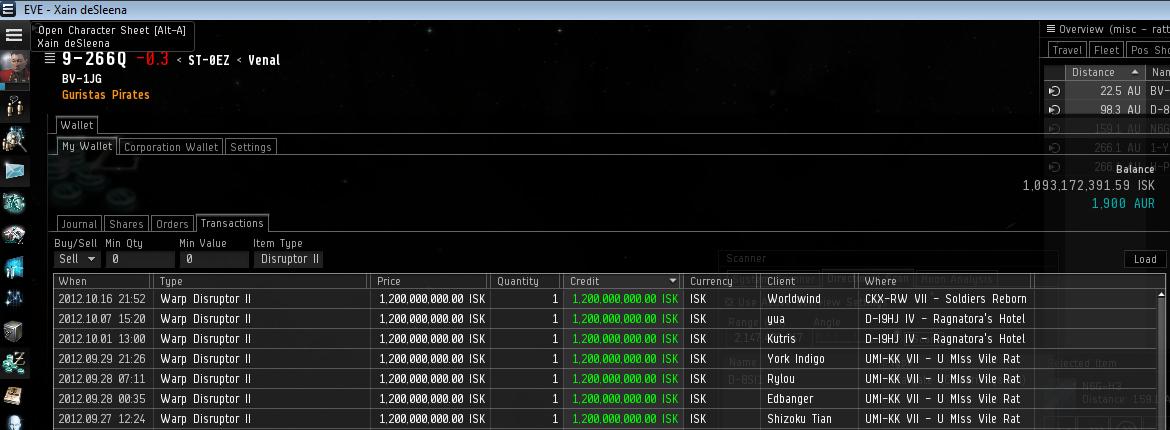
Task: Select the Transactions tab
Action: click(232, 223)
